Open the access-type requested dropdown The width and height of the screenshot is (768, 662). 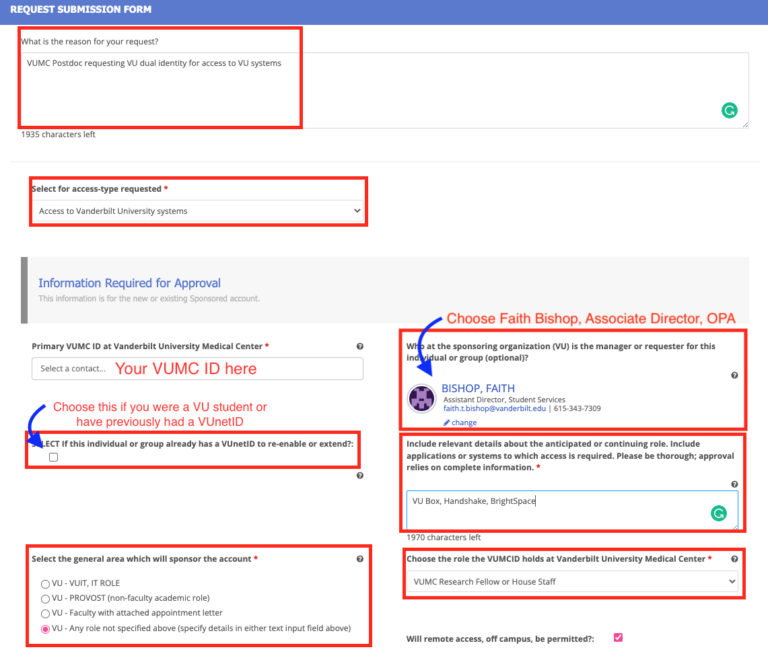point(199,211)
